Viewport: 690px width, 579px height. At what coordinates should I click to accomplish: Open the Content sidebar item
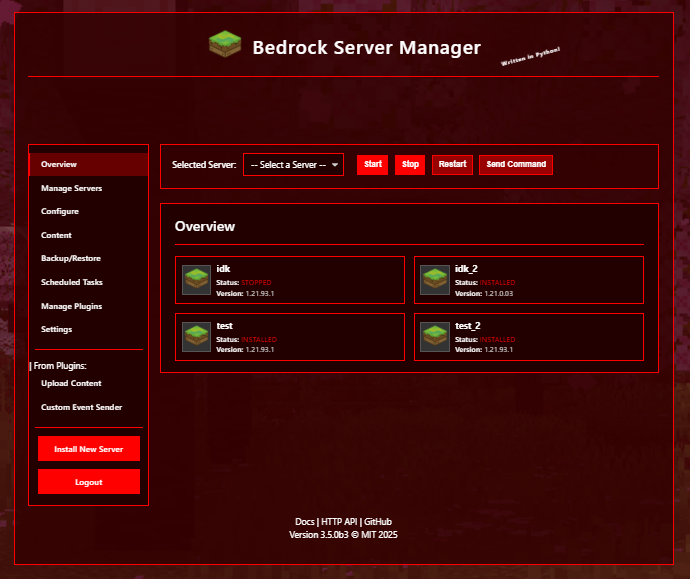click(88, 235)
